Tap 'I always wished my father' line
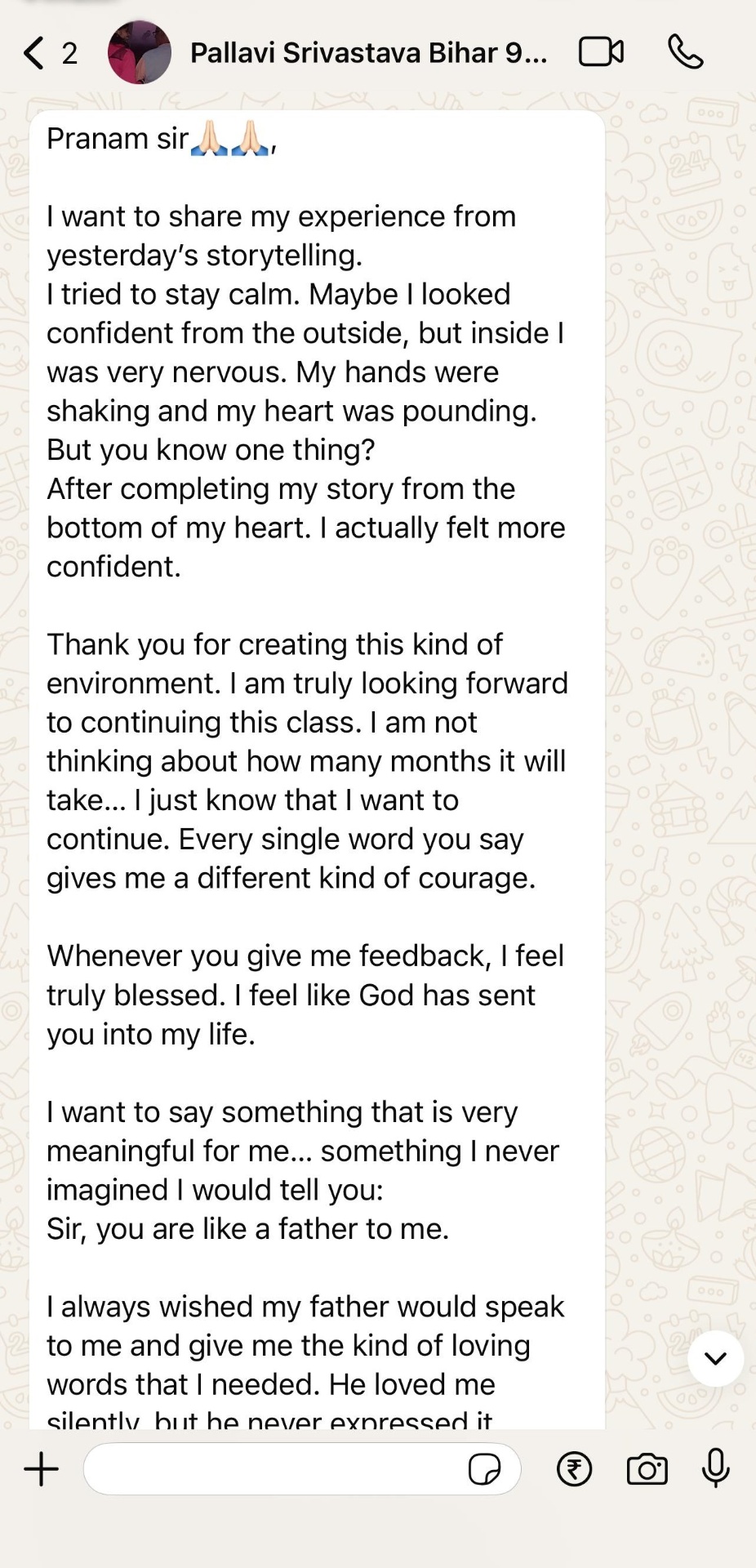 (305, 1307)
